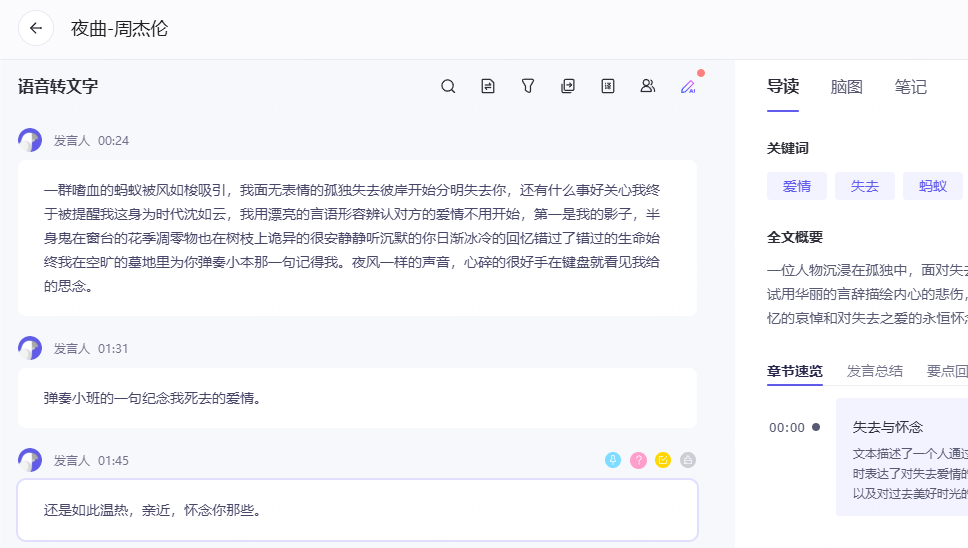
Task: Open the search magnifier in transcript toolbar
Action: coord(448,86)
